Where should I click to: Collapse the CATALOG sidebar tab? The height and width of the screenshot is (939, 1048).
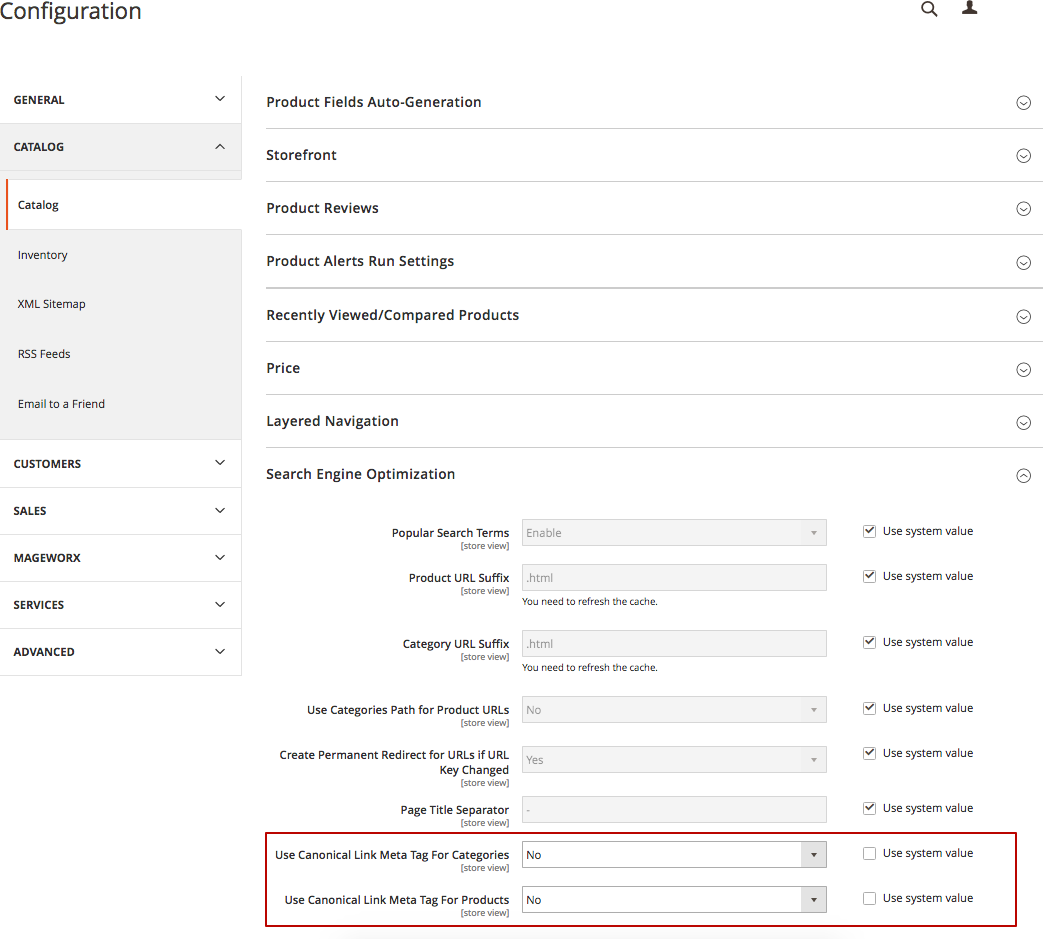120,146
